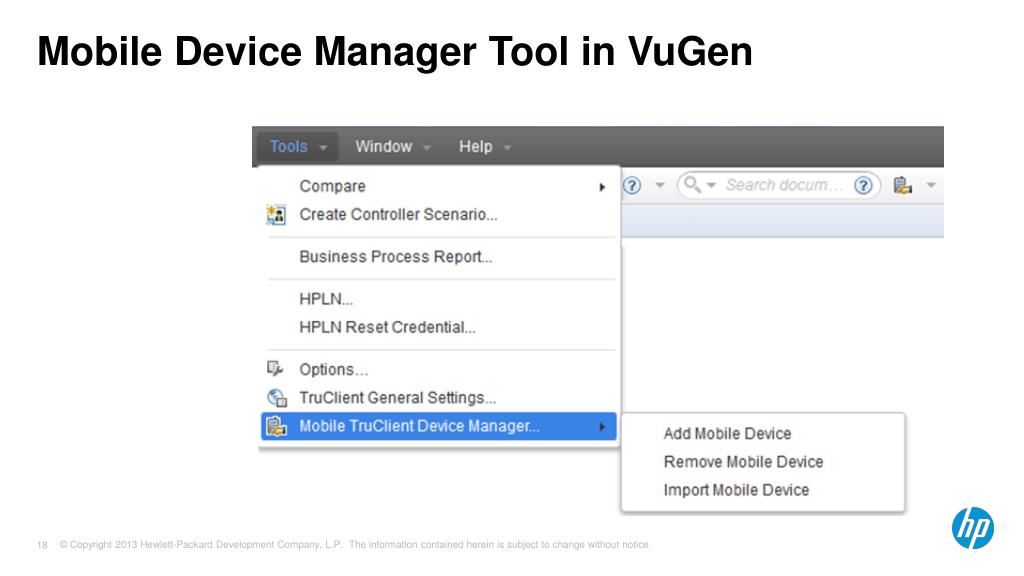This screenshot has width=1024, height=576.
Task: Open the Help menu
Action: 484,146
